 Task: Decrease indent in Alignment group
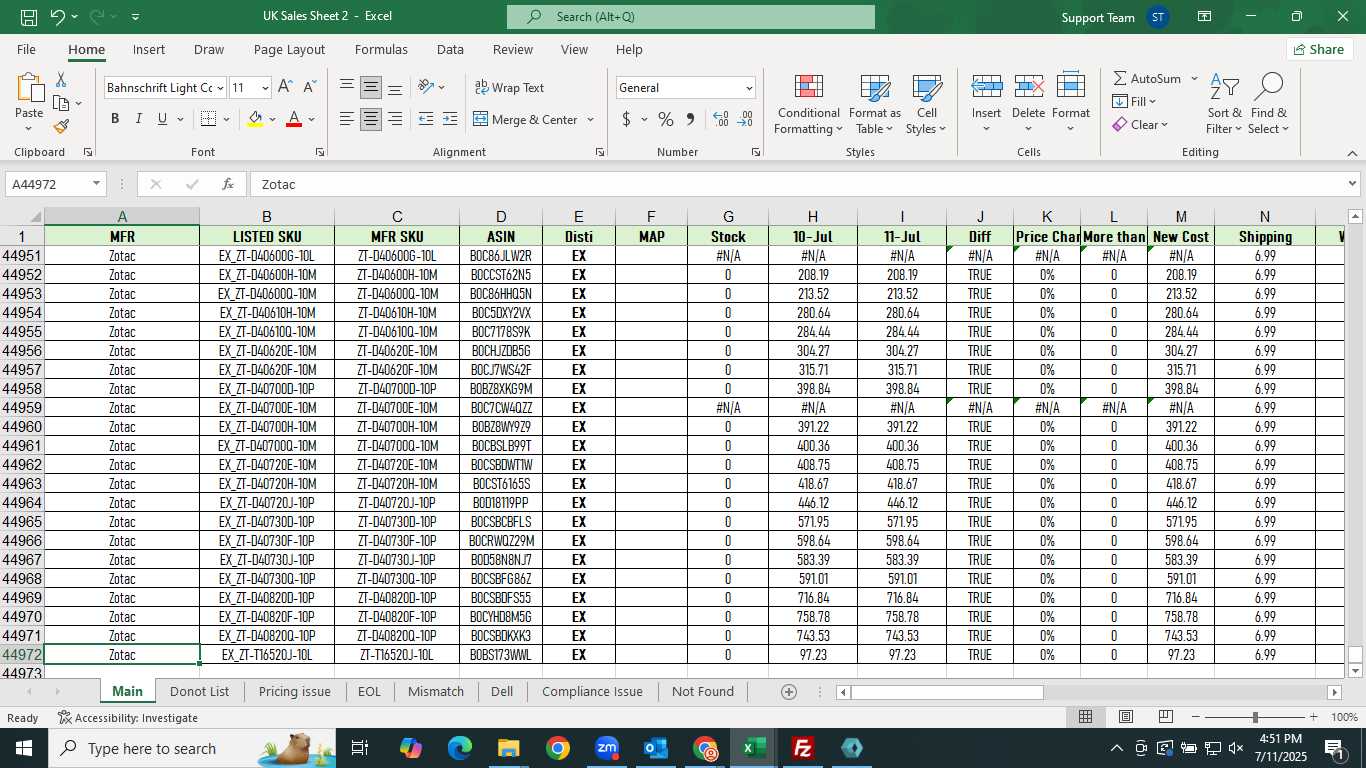pos(425,119)
